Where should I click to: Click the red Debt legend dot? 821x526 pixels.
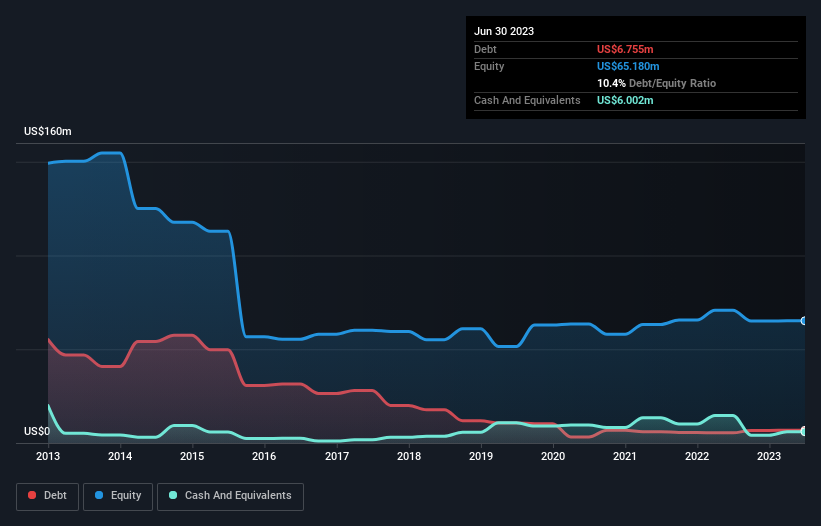32,495
